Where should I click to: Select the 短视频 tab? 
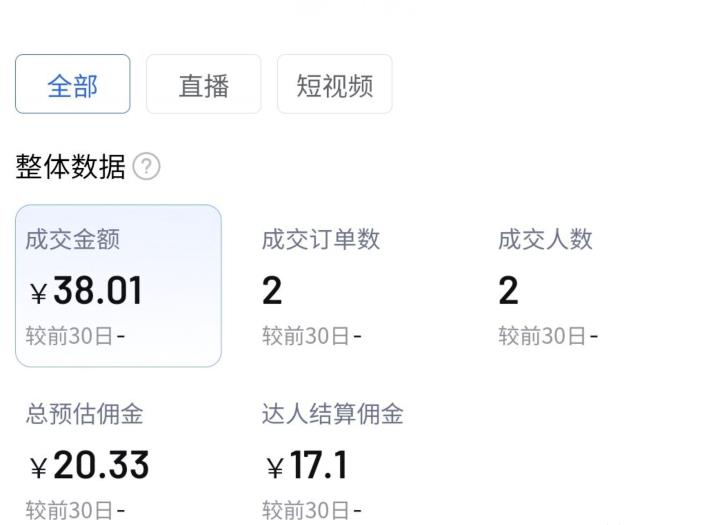[x=334, y=85]
